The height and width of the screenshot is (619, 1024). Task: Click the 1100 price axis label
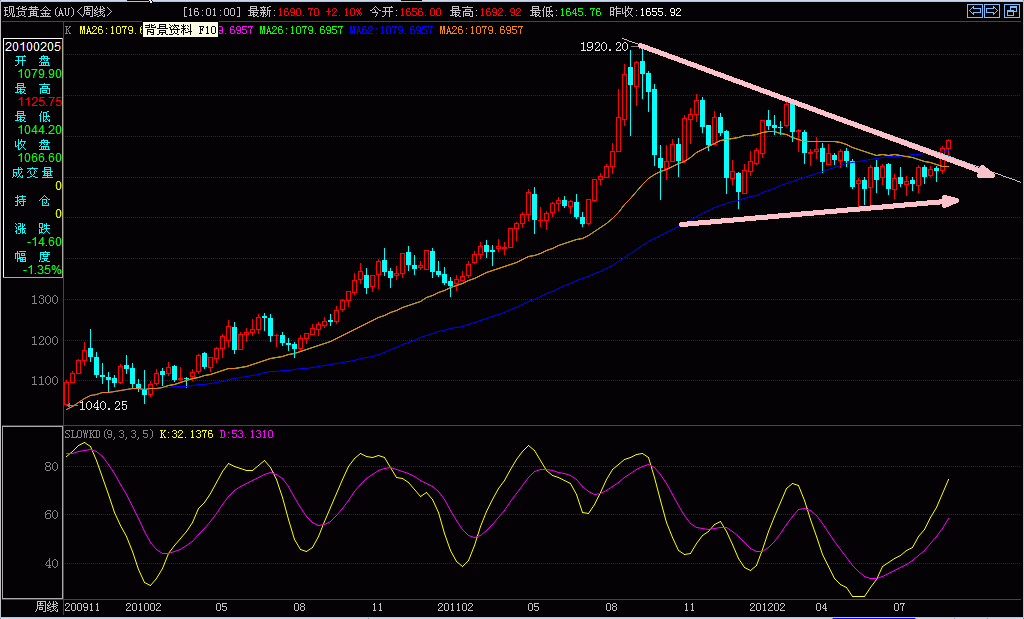tap(44, 381)
